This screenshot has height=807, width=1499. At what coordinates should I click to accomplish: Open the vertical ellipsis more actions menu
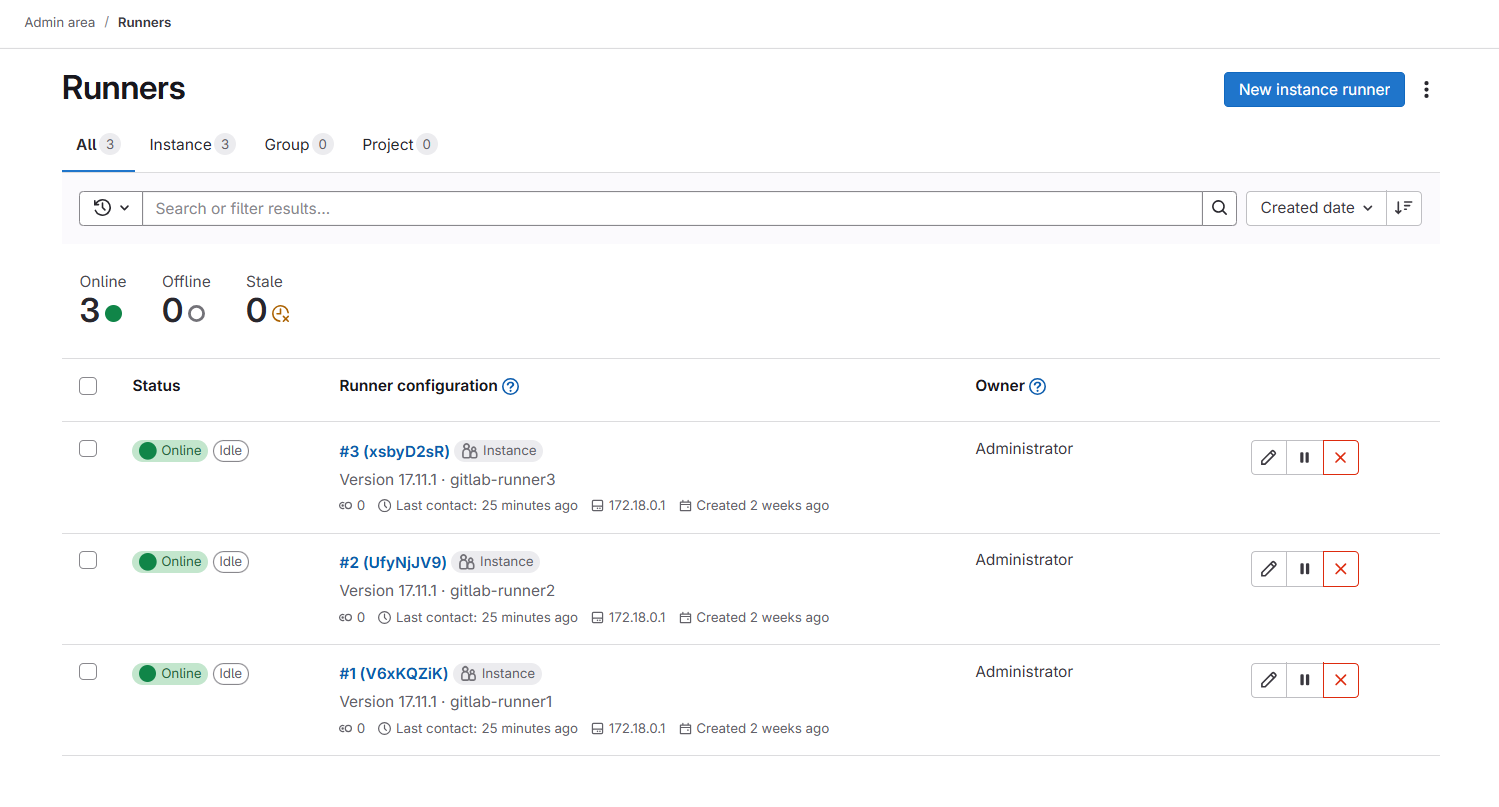point(1426,90)
